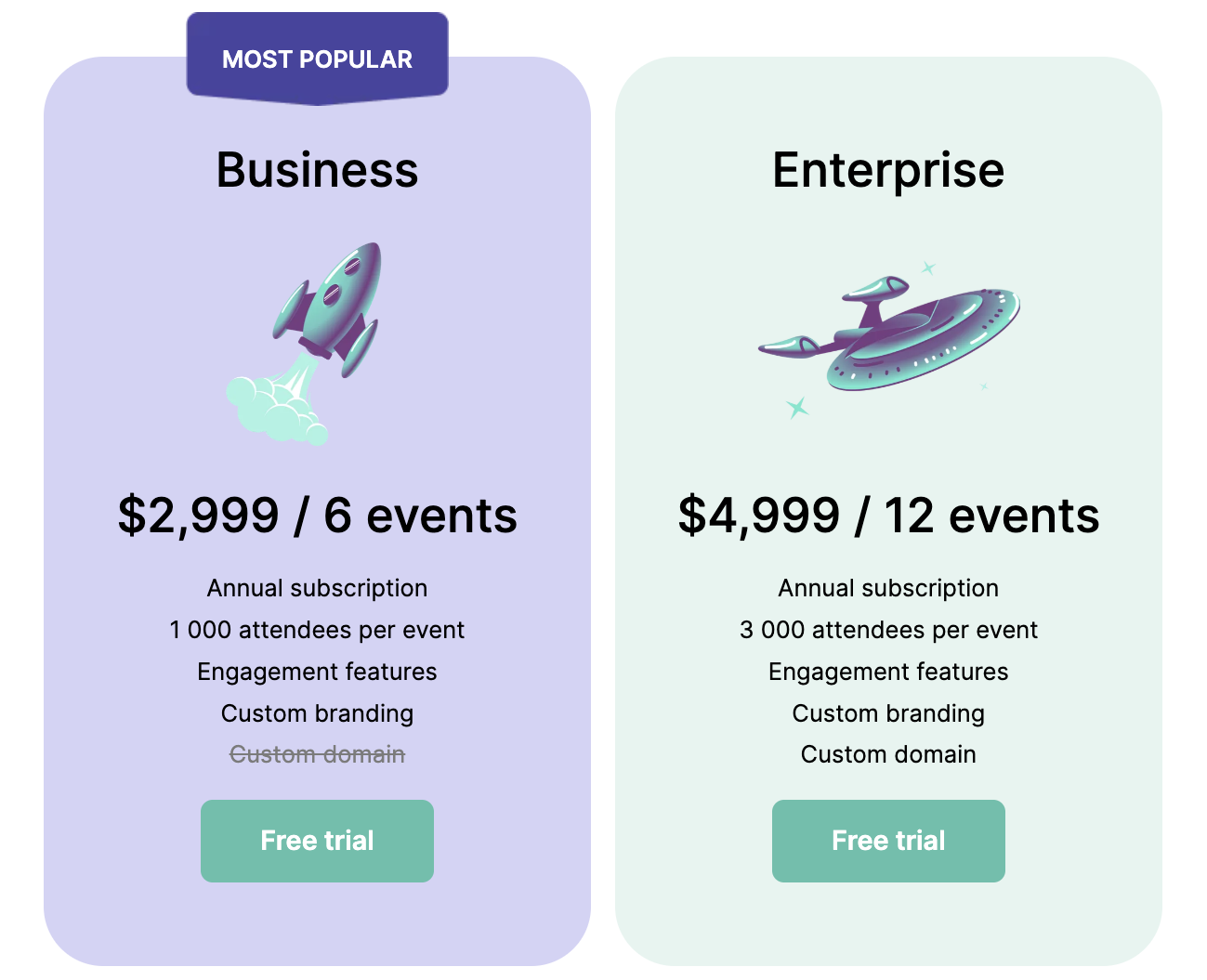Click the $4,999 / 12 events price

click(888, 516)
